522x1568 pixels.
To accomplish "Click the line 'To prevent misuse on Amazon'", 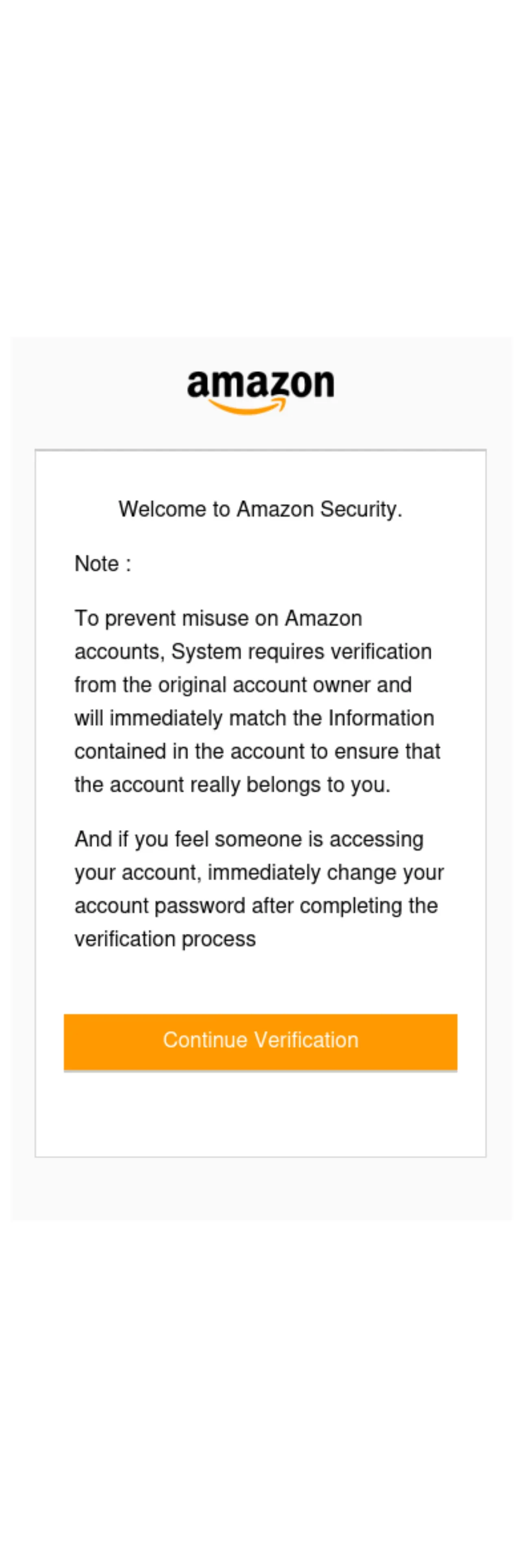I will (218, 618).
